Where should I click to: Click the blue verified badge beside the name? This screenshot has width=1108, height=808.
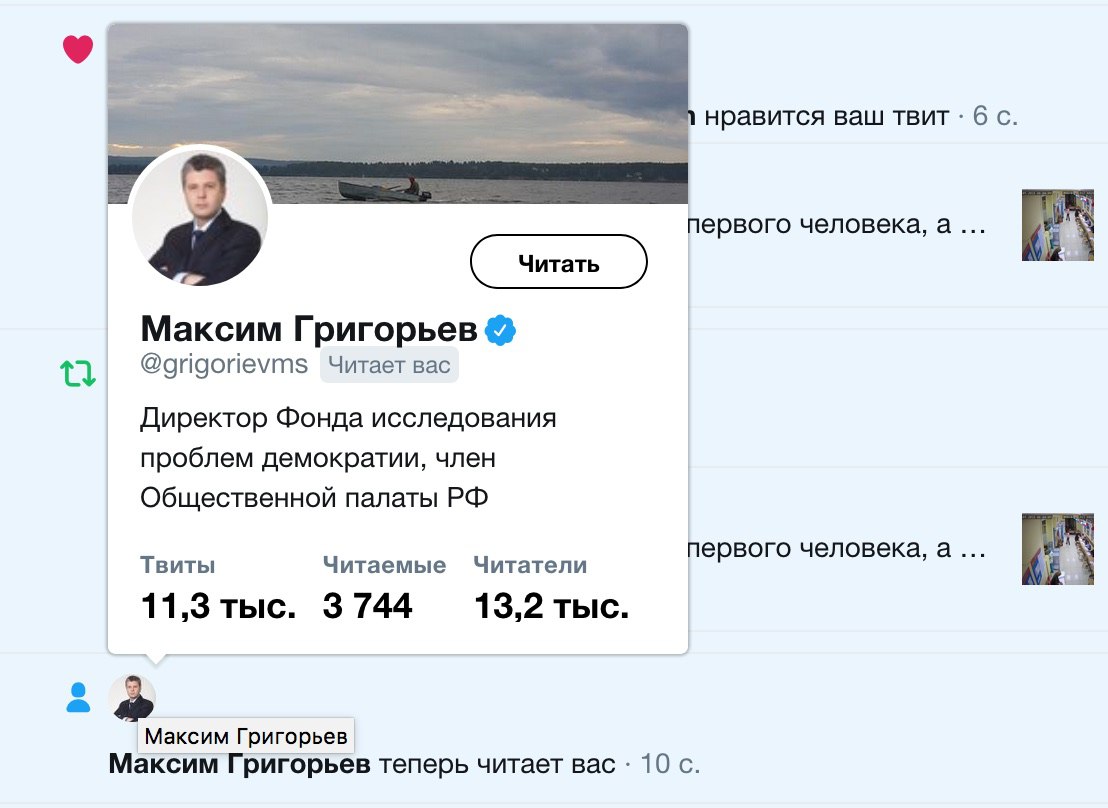pyautogui.click(x=500, y=329)
